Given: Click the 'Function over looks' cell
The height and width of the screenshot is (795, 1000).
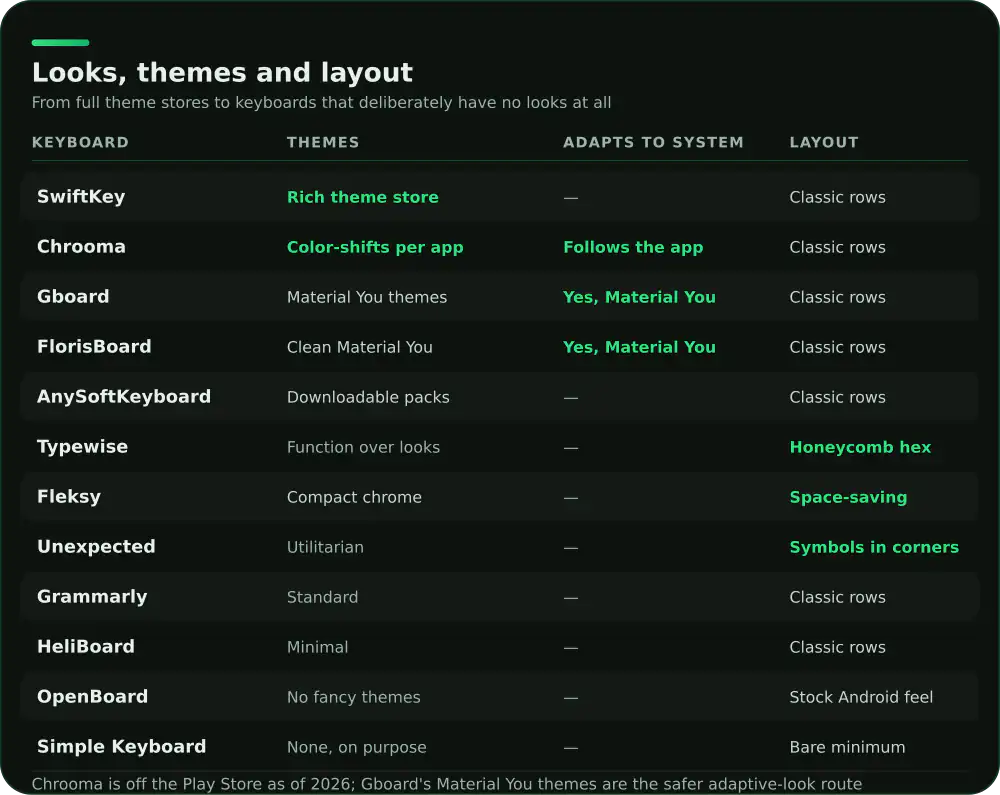Looking at the screenshot, I should tap(363, 447).
